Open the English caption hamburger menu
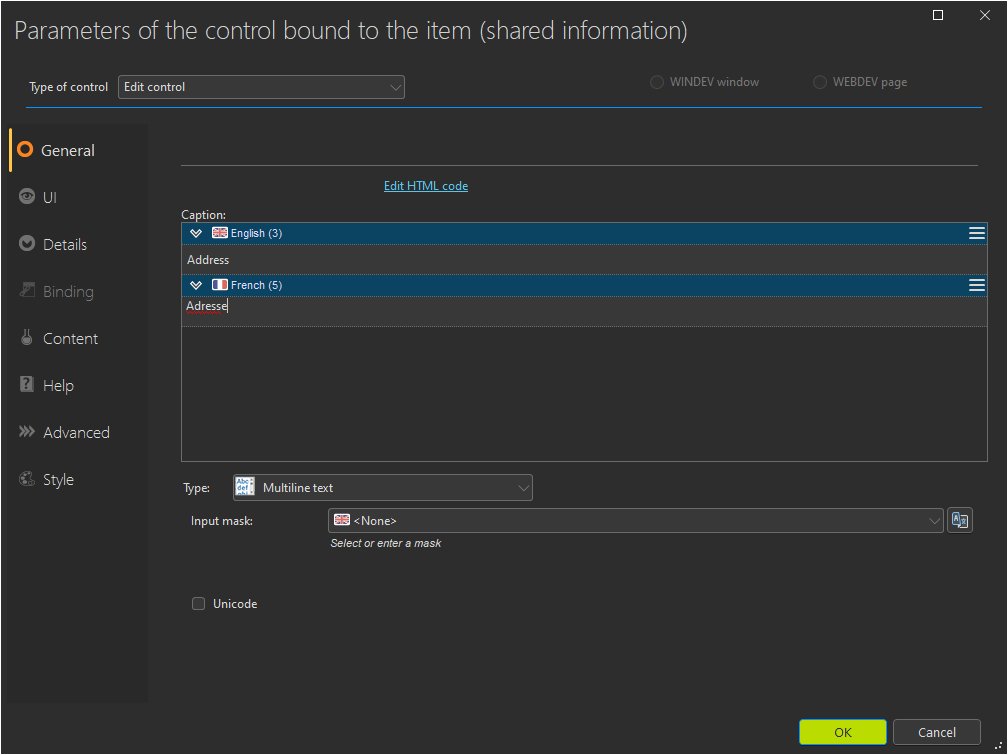 tap(977, 233)
